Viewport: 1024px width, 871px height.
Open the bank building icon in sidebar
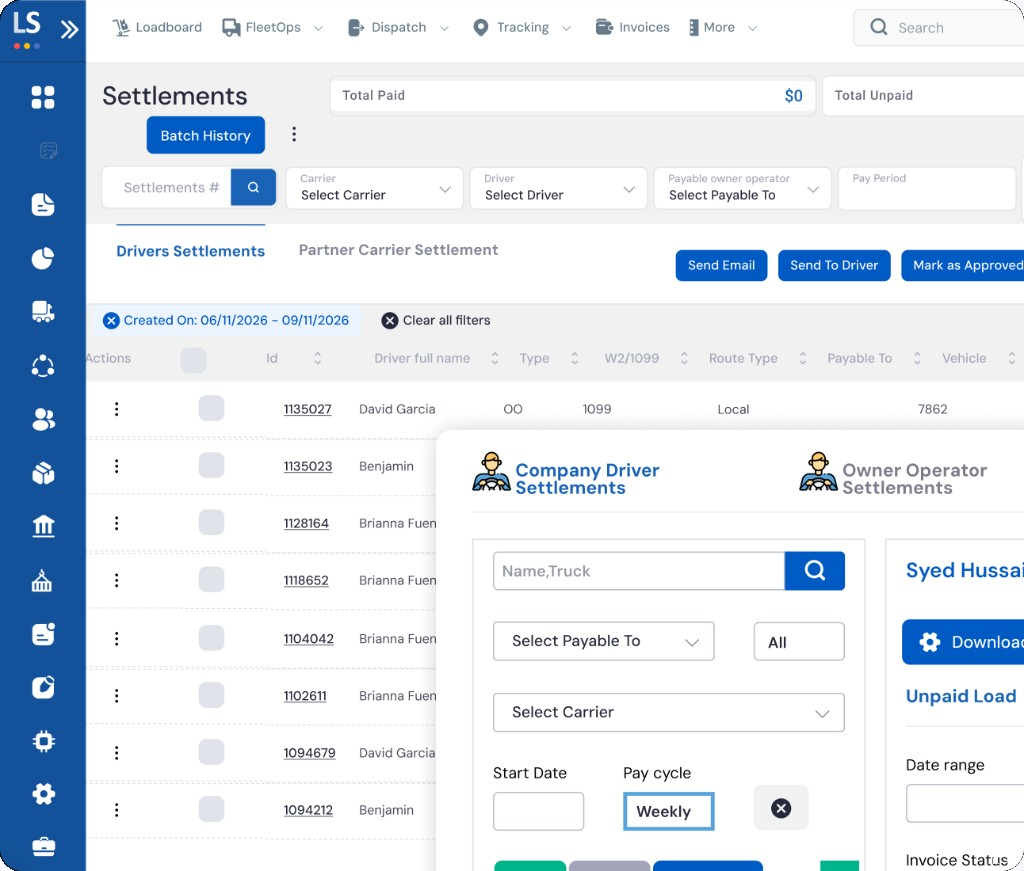pos(43,526)
